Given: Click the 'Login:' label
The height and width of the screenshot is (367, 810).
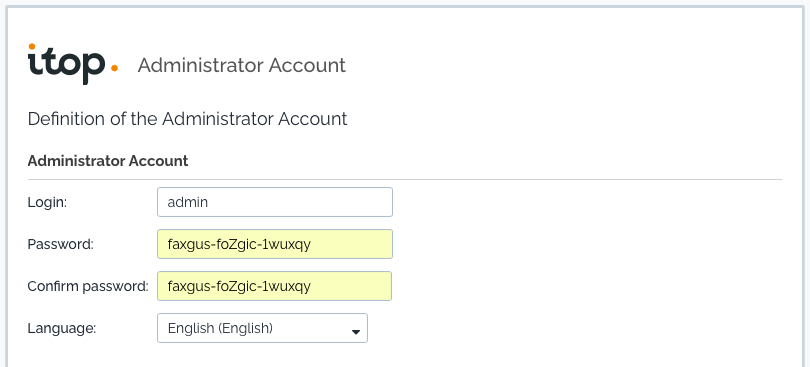Looking at the screenshot, I should pyautogui.click(x=47, y=202).
